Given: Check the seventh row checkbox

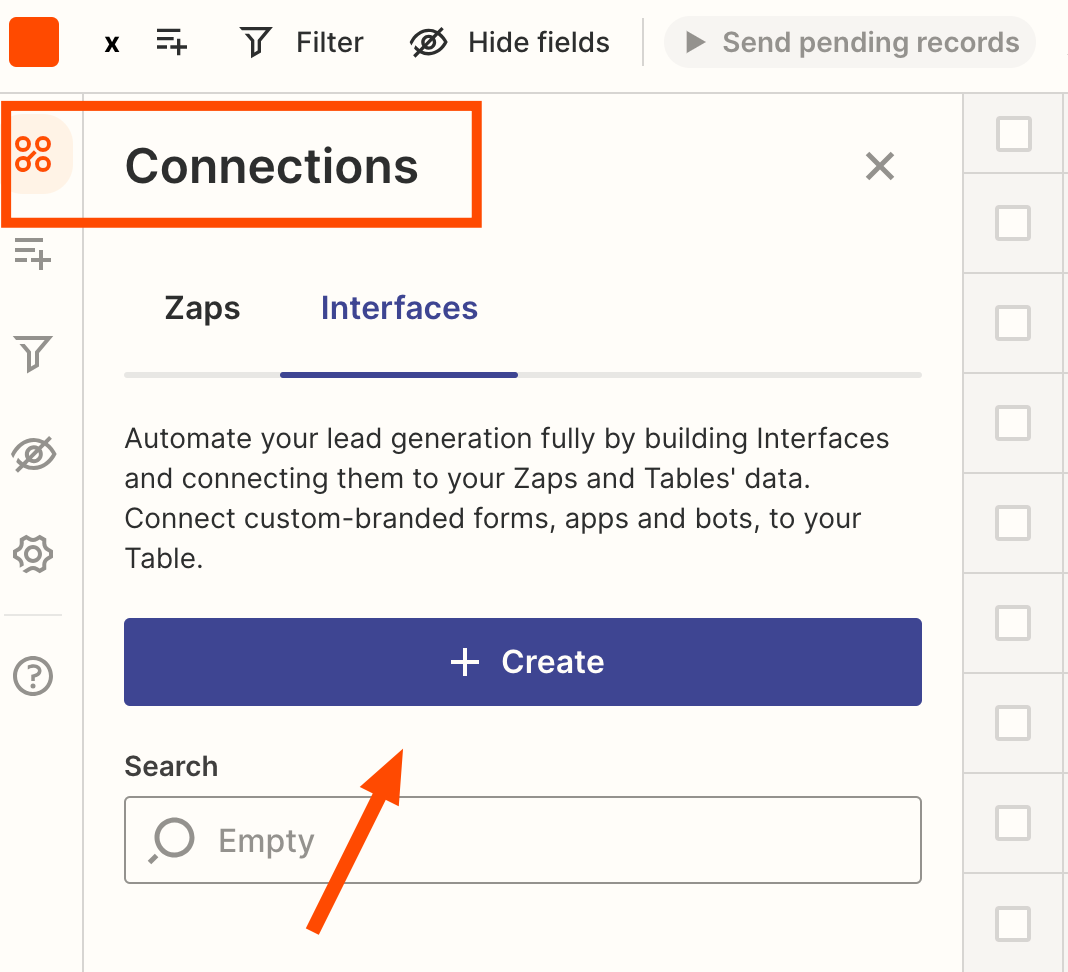Looking at the screenshot, I should [x=1013, y=723].
